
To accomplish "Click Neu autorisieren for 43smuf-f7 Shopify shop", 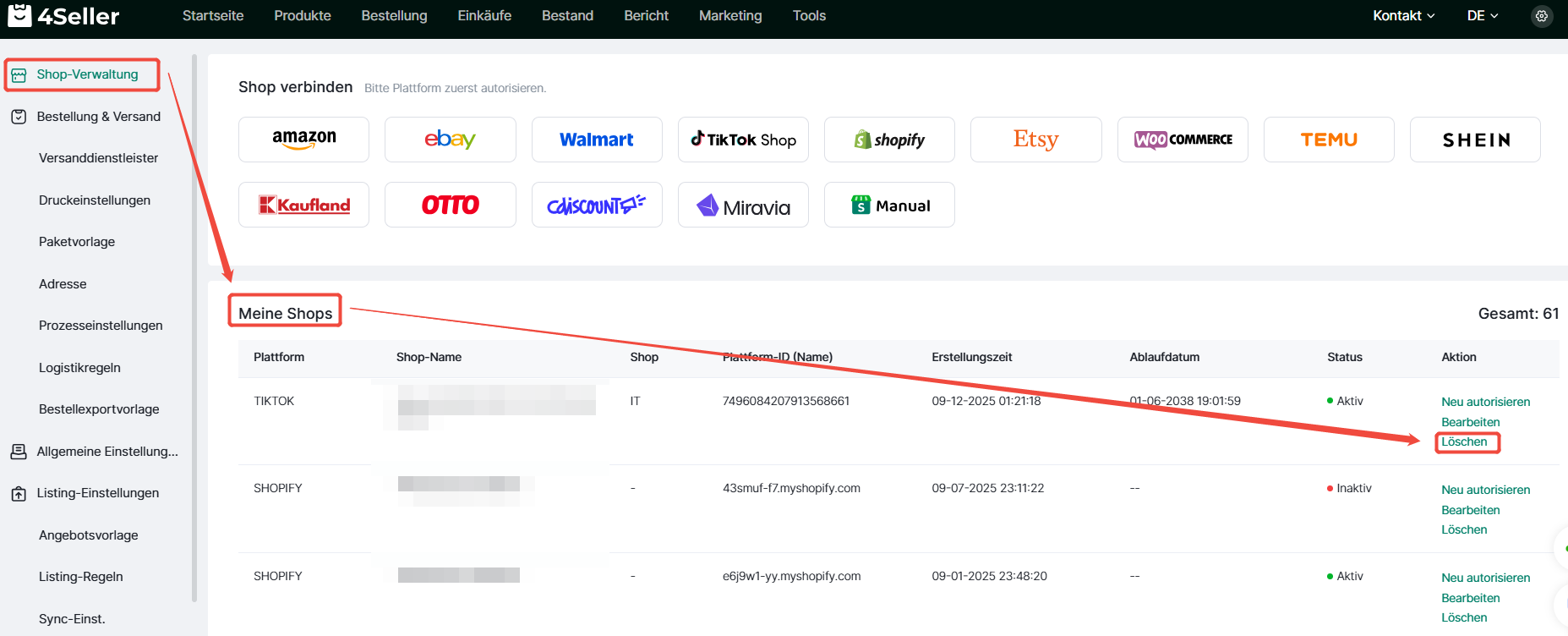I will coord(1485,490).
